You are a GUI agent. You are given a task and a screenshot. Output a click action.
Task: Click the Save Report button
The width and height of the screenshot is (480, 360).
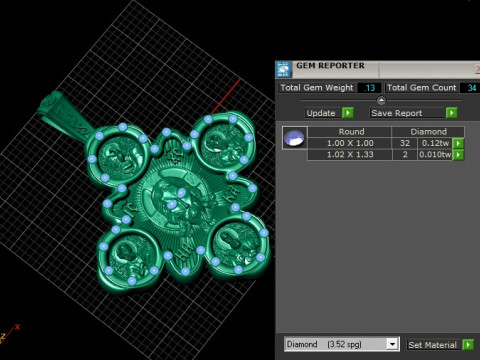pyautogui.click(x=408, y=113)
